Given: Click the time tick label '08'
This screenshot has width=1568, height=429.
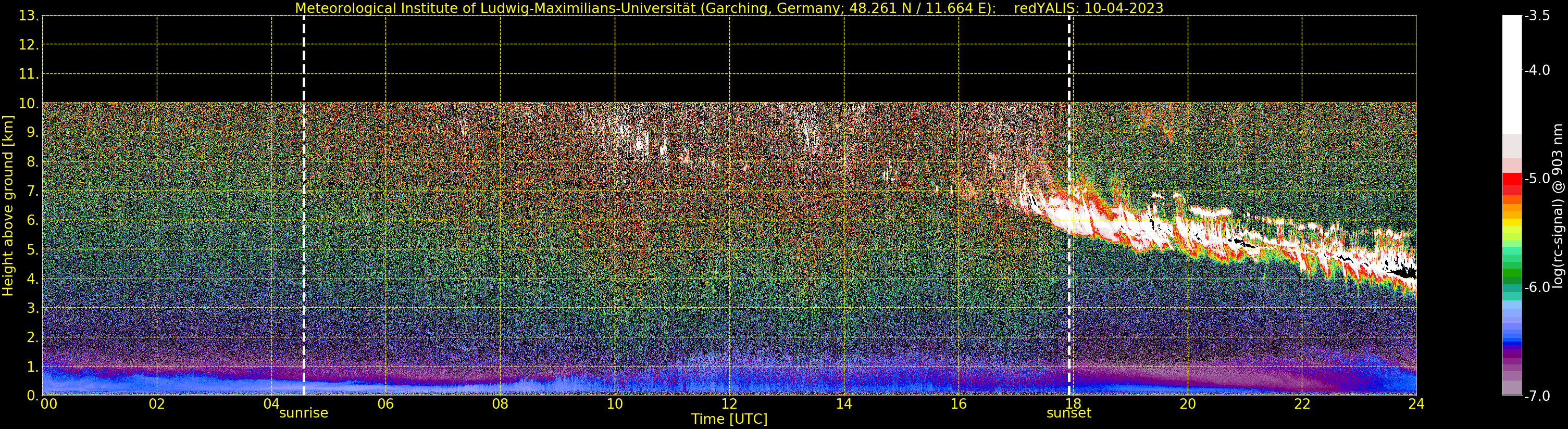Looking at the screenshot, I should tap(500, 403).
